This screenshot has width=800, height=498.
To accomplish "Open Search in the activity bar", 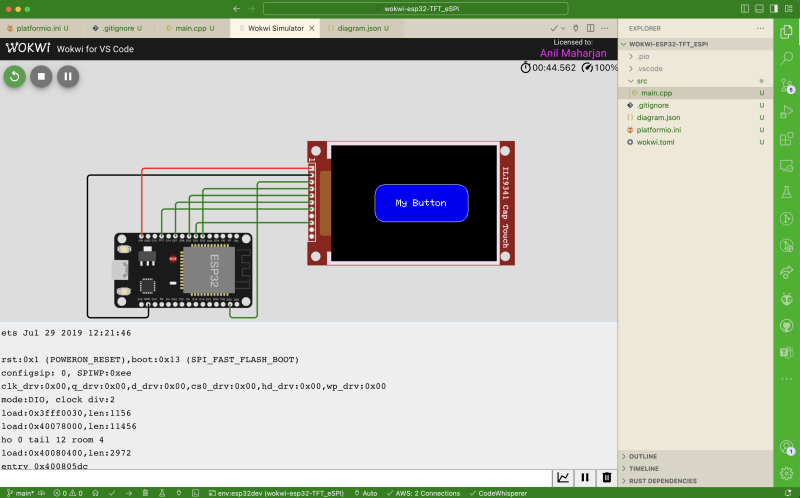I will (x=787, y=58).
